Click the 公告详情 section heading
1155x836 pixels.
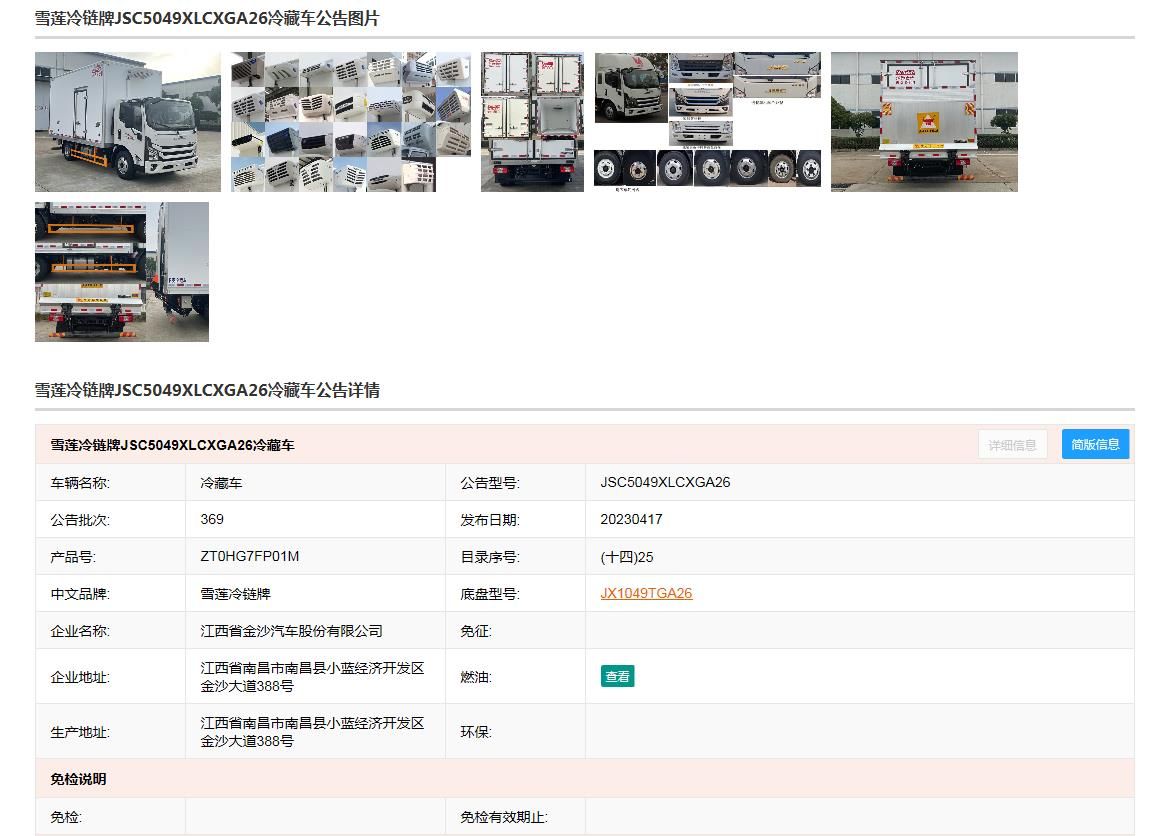pyautogui.click(x=207, y=390)
